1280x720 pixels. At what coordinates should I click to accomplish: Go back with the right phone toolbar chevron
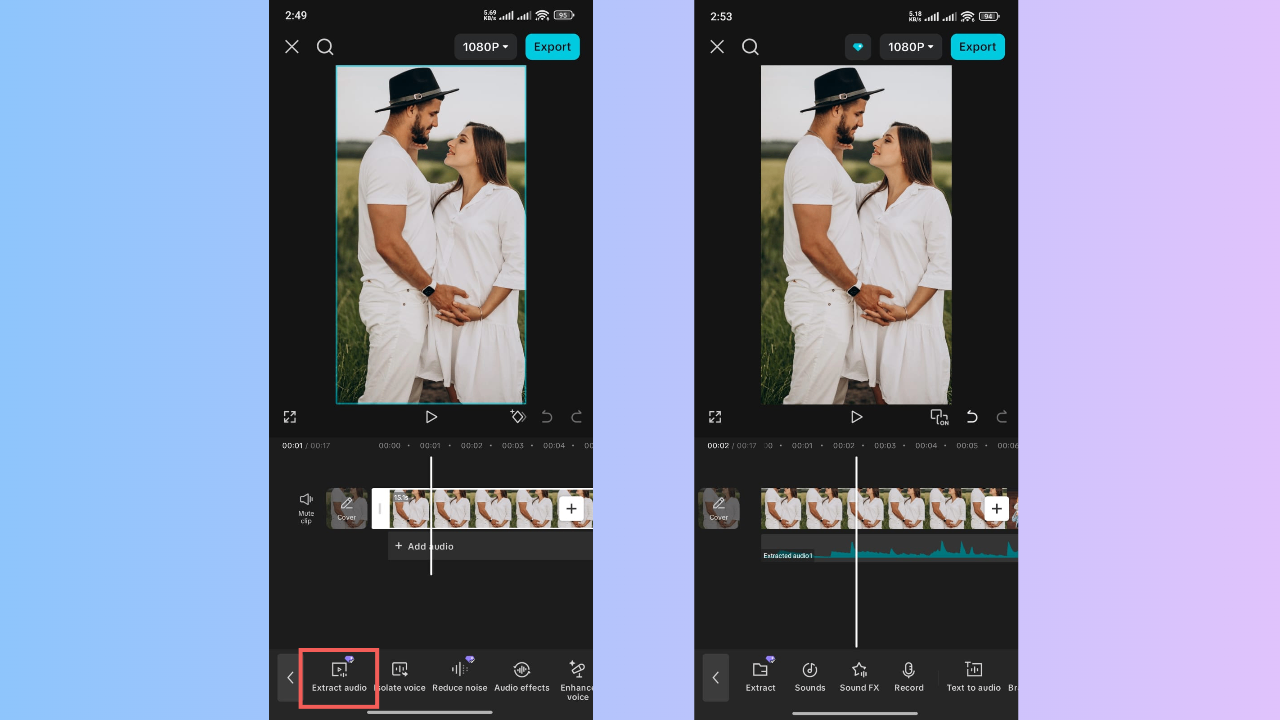click(716, 677)
